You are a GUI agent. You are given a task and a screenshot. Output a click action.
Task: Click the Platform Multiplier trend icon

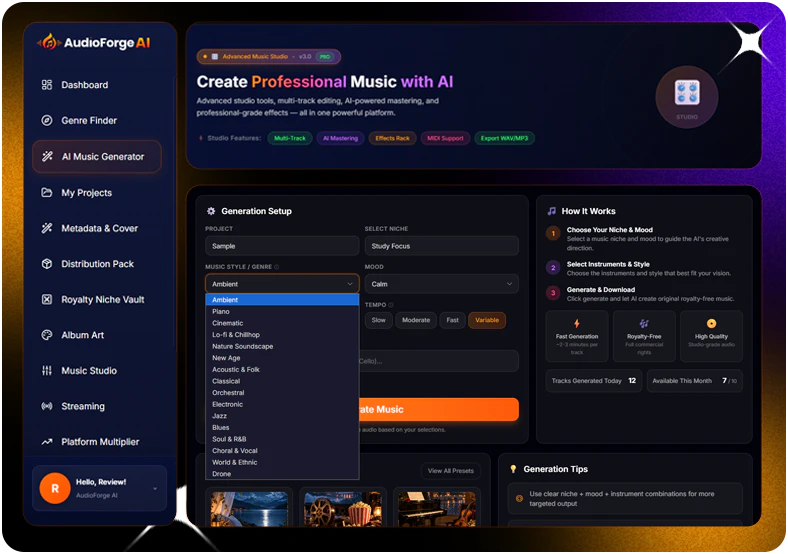[47, 442]
